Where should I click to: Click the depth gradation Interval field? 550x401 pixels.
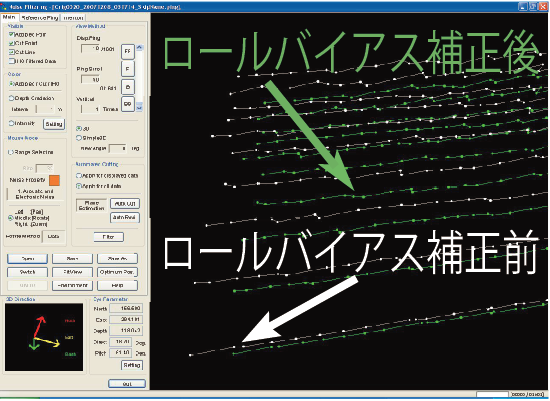point(45,109)
